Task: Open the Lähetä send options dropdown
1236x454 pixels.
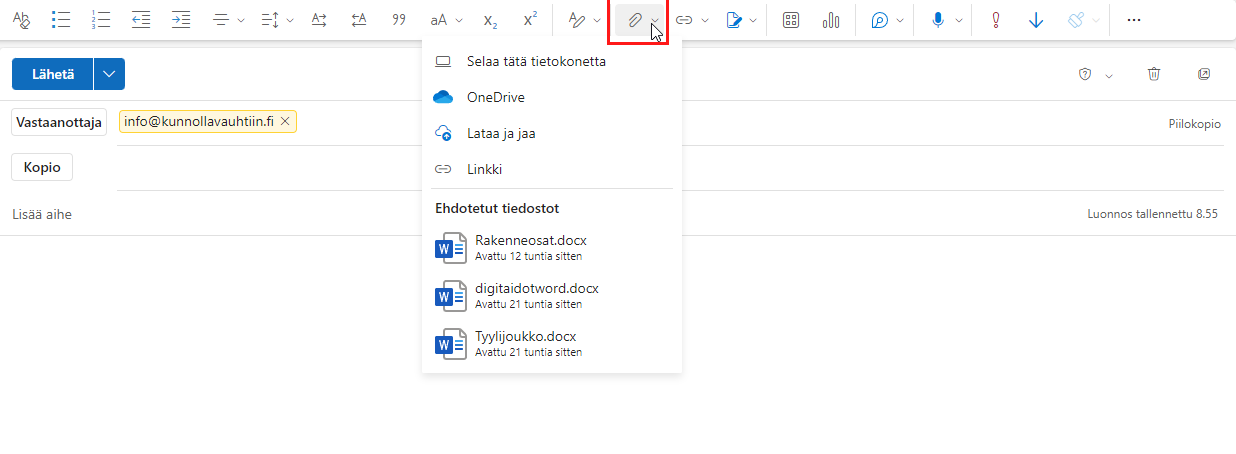Action: point(110,74)
